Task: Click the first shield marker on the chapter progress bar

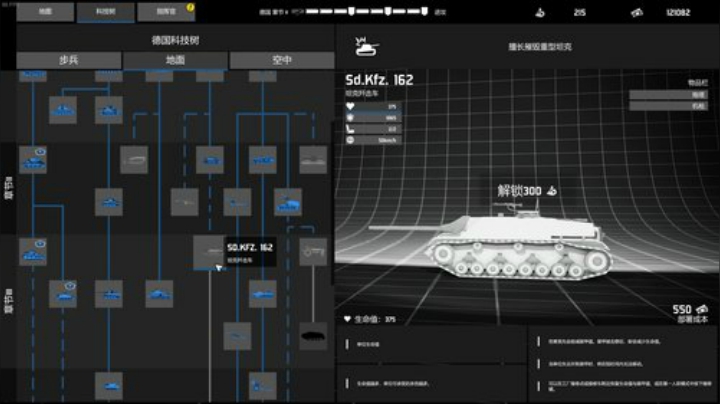Action: click(351, 11)
